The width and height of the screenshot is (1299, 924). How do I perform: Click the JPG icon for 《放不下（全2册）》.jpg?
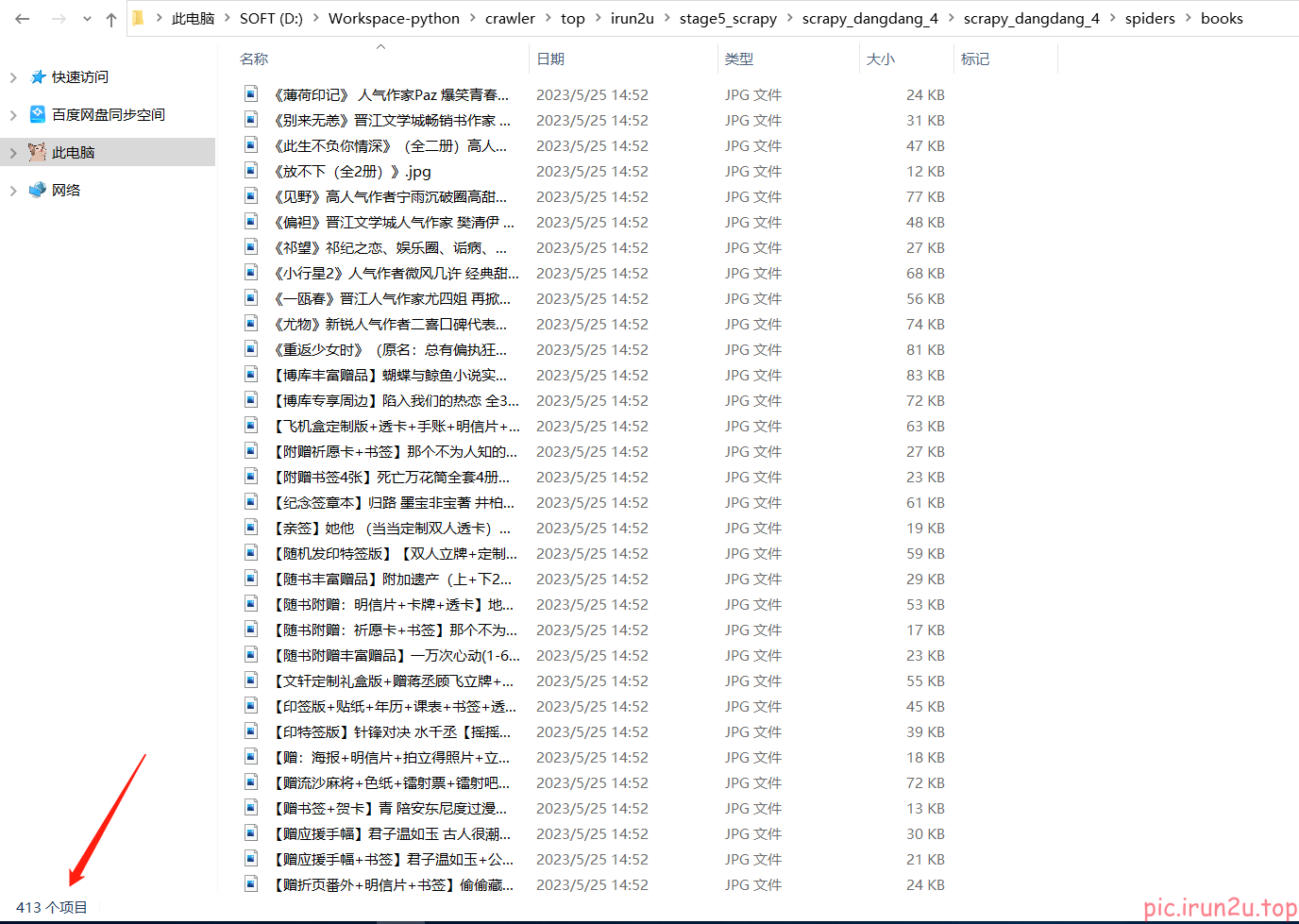pos(251,171)
